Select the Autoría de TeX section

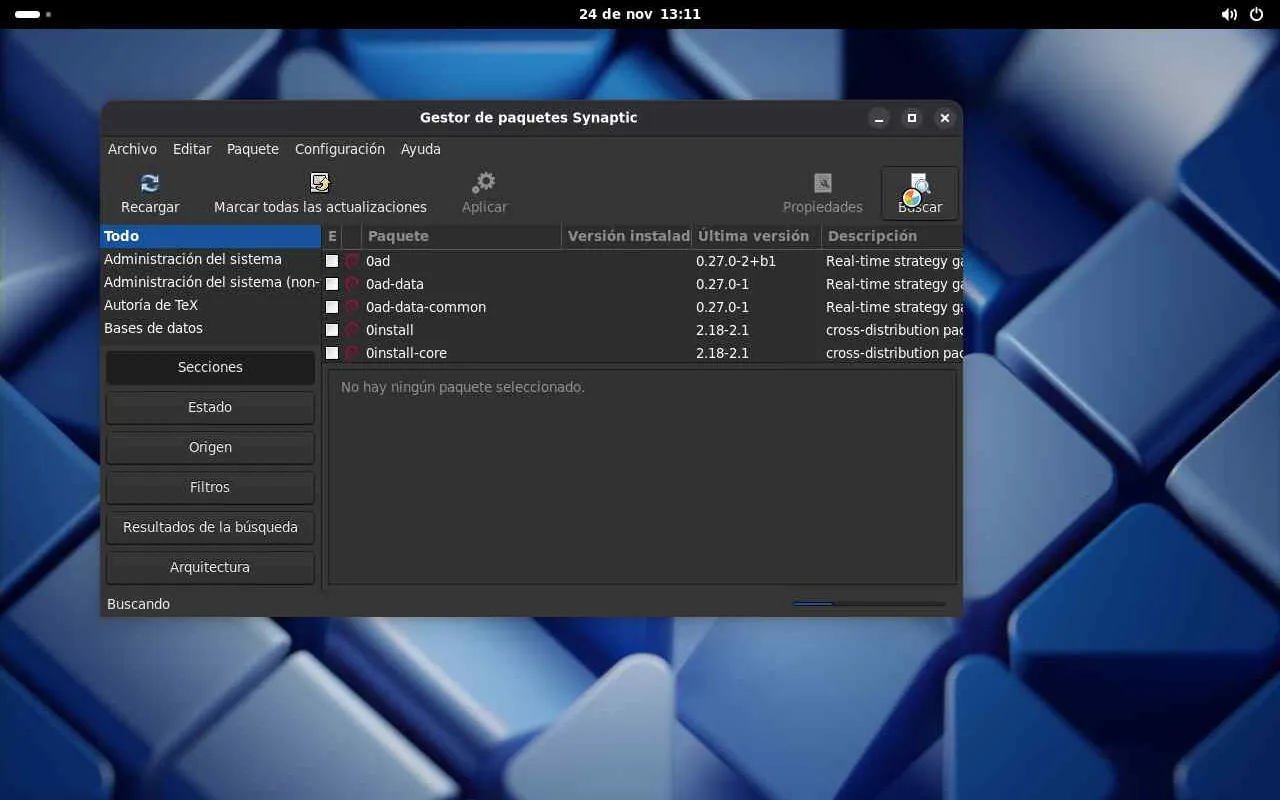[210, 305]
